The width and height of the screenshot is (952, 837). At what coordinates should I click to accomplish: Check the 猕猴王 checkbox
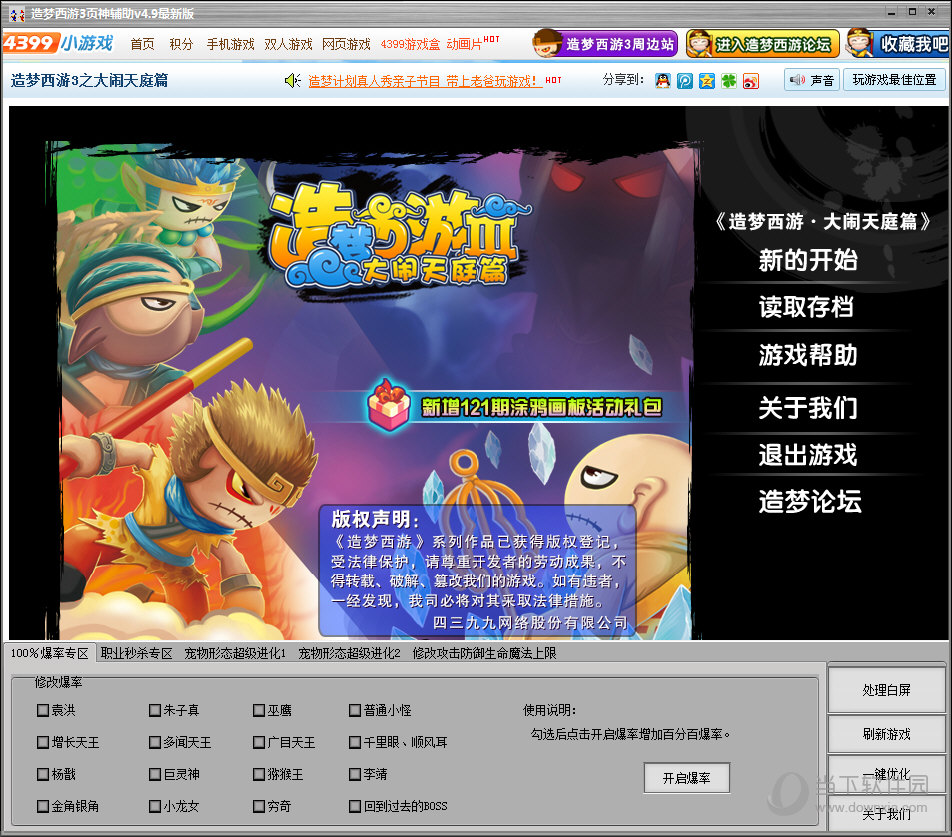(259, 774)
